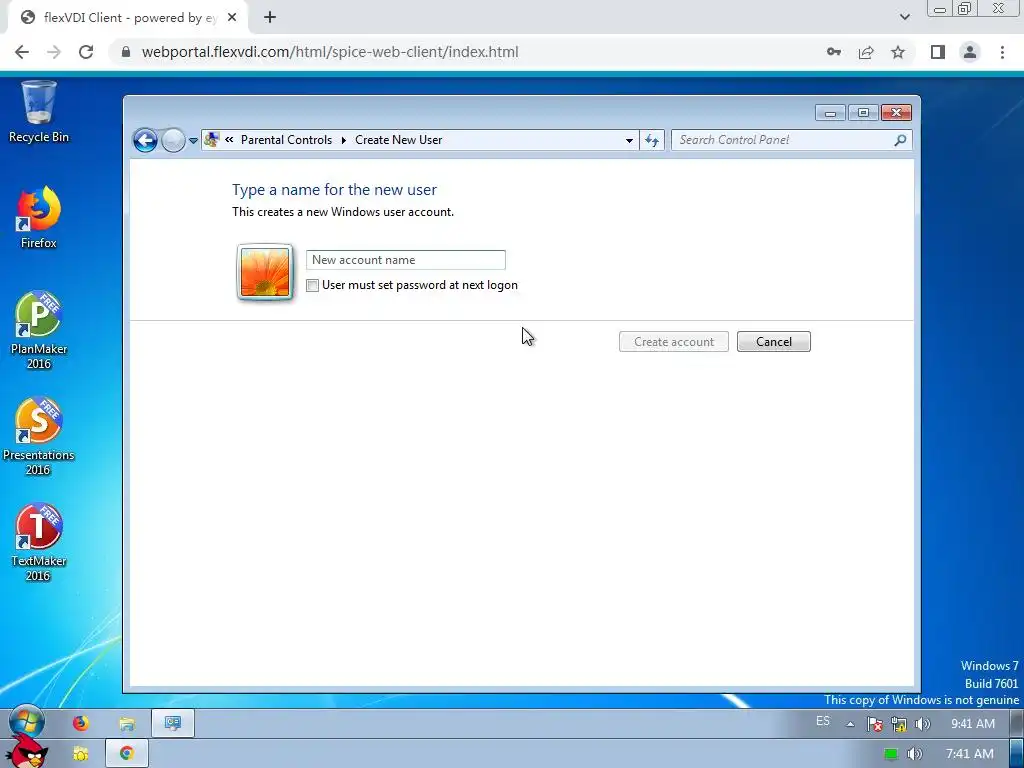Viewport: 1024px width, 768px height.
Task: Open Chrome three-dot menu
Action: 1002,52
